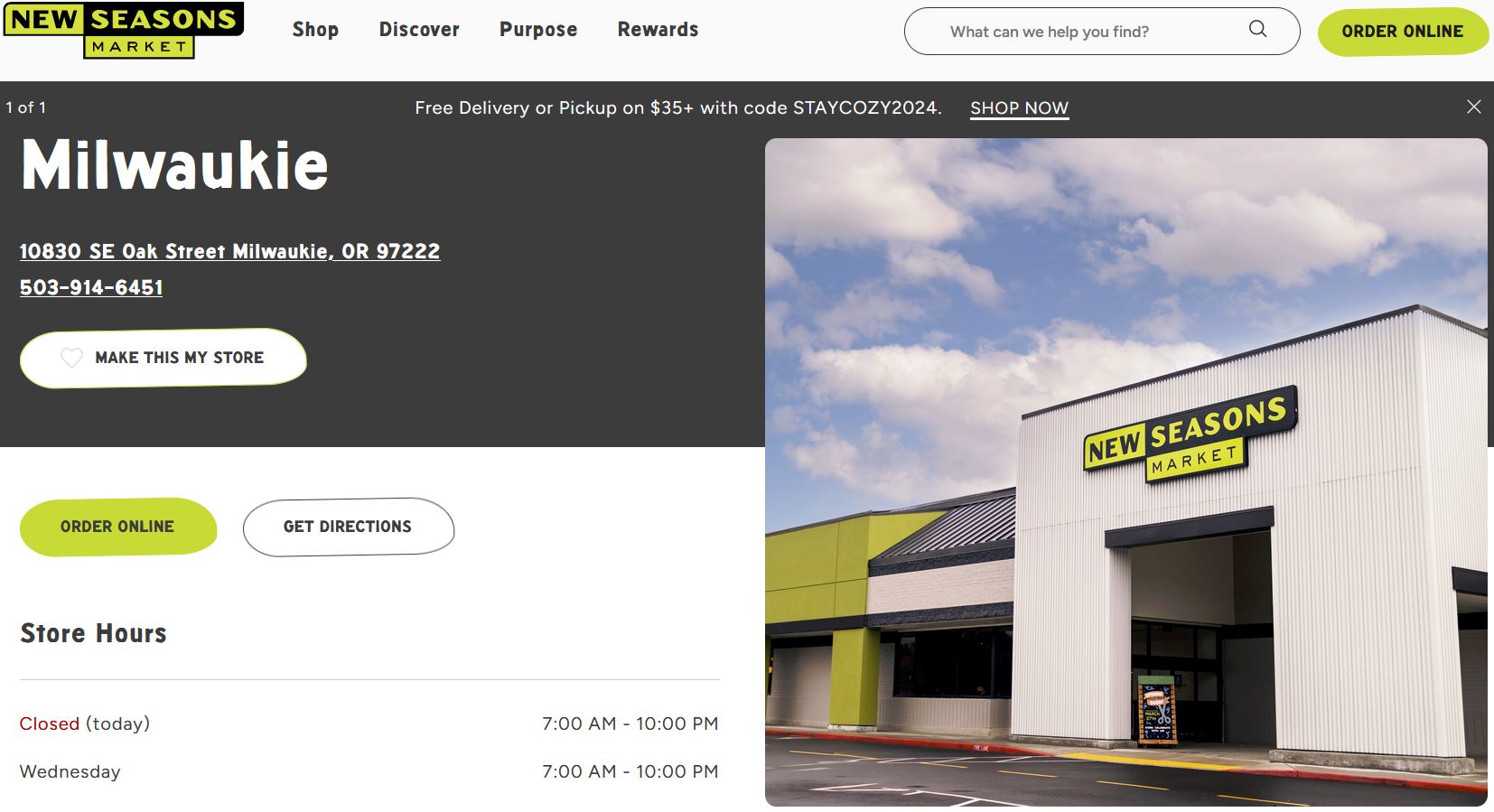This screenshot has height=812, width=1494.
Task: Follow the SHOP NOW promo link
Action: pos(1019,108)
